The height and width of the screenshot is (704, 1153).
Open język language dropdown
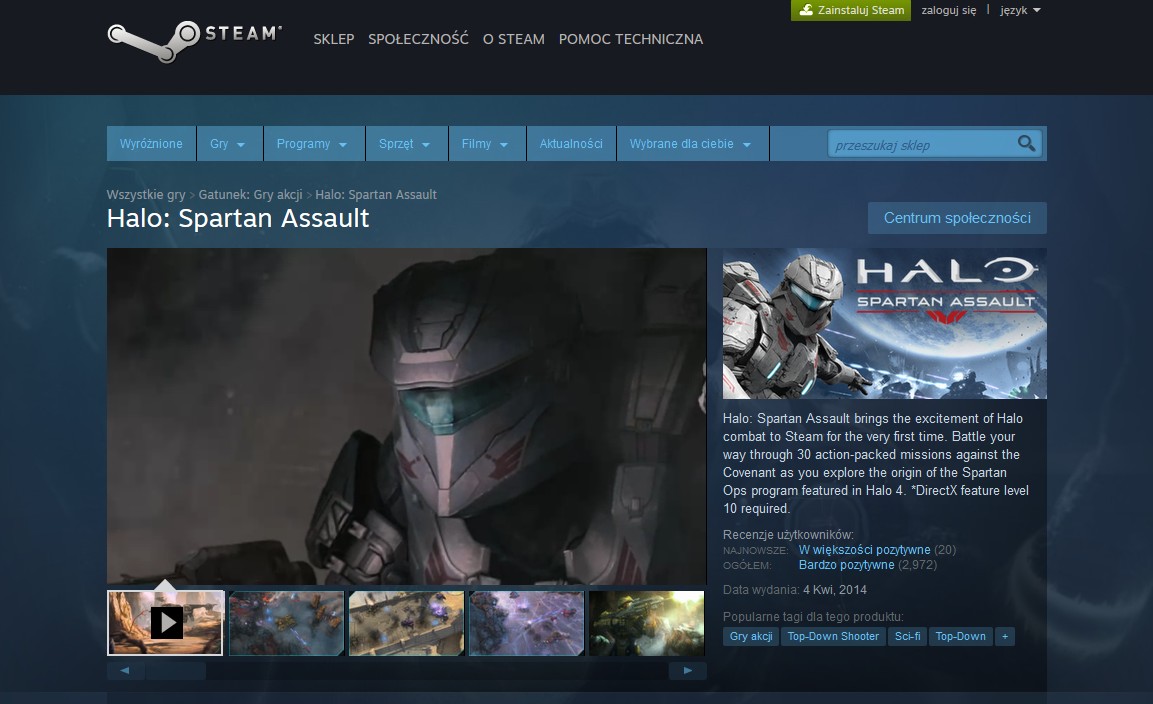click(1020, 10)
